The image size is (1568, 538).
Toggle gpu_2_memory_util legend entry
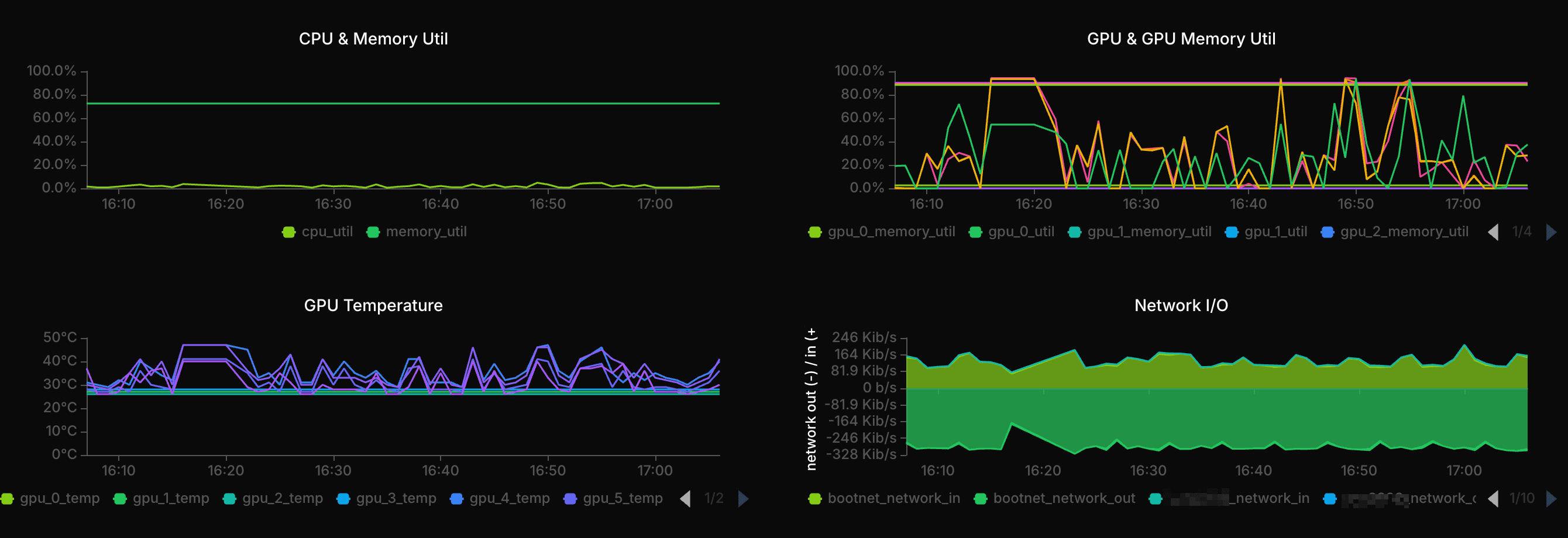click(1395, 232)
